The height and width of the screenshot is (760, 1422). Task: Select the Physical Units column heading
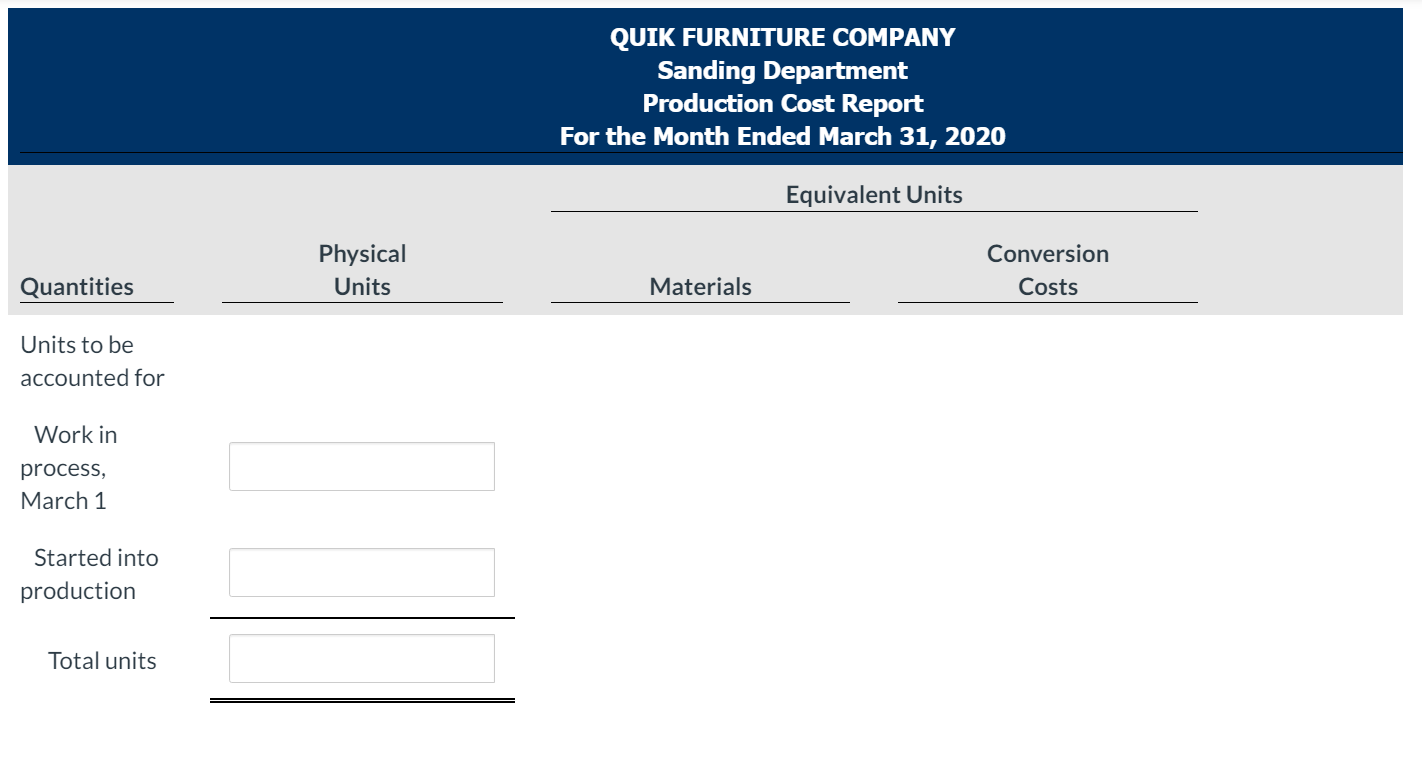[x=361, y=270]
